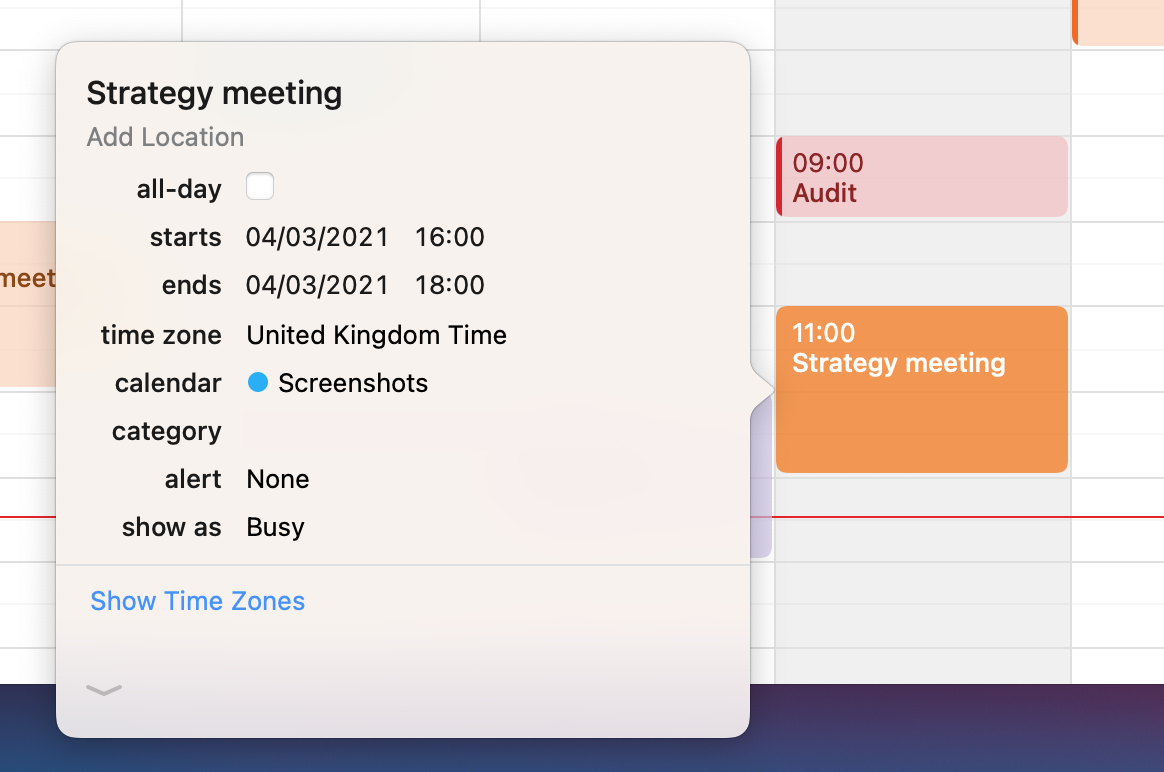Select the peach event at left edge
This screenshot has width=1164, height=772.
[27, 304]
